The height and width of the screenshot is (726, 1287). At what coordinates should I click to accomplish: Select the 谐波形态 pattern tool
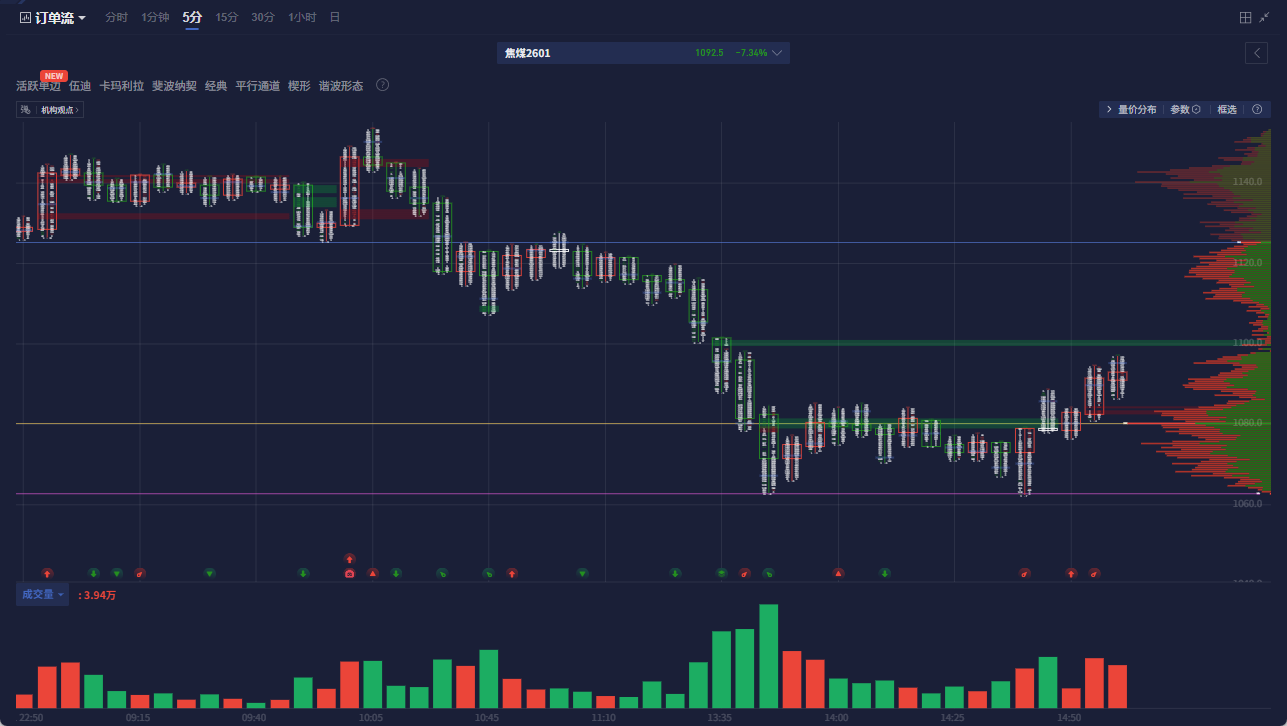341,86
